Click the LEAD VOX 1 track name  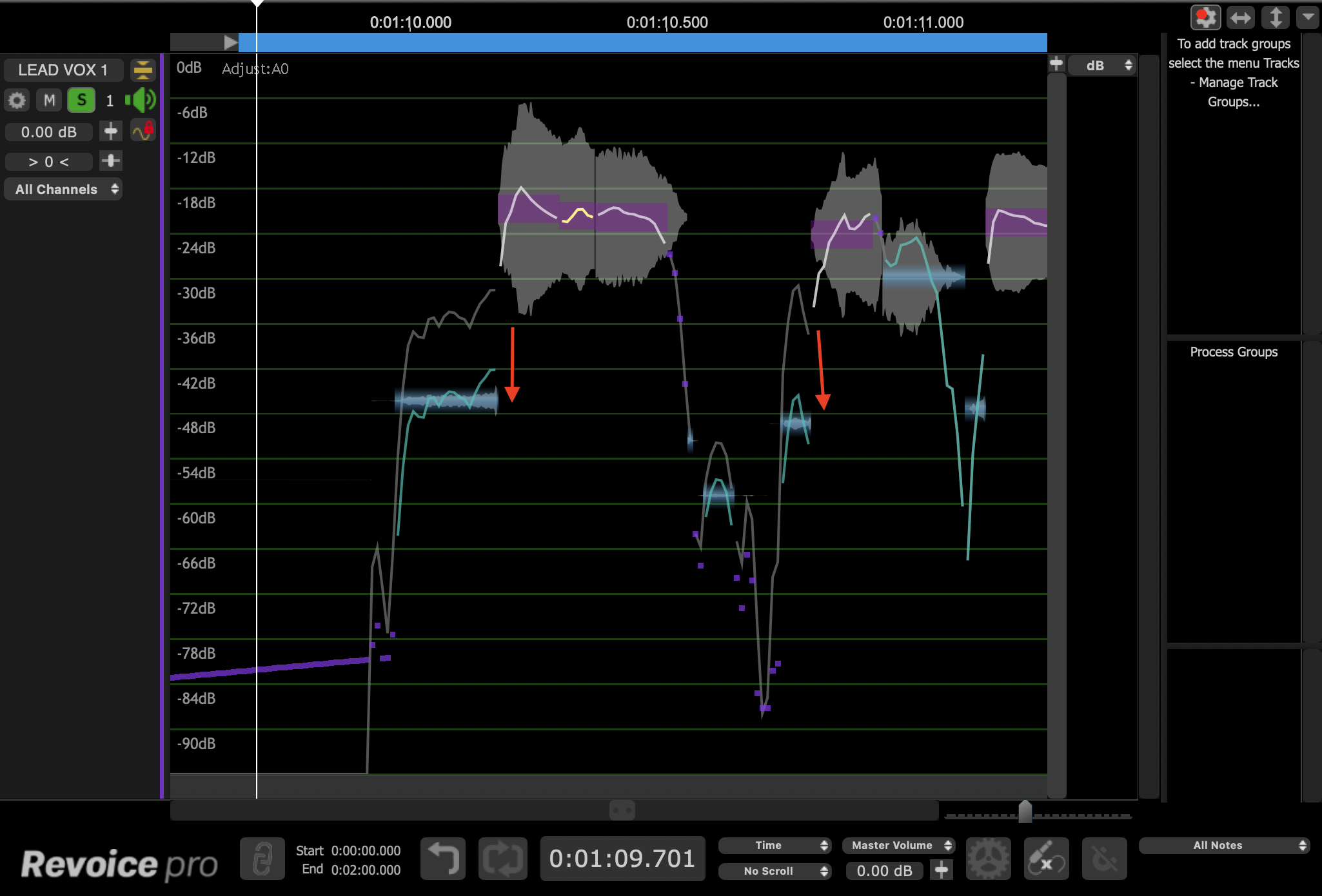coord(63,70)
